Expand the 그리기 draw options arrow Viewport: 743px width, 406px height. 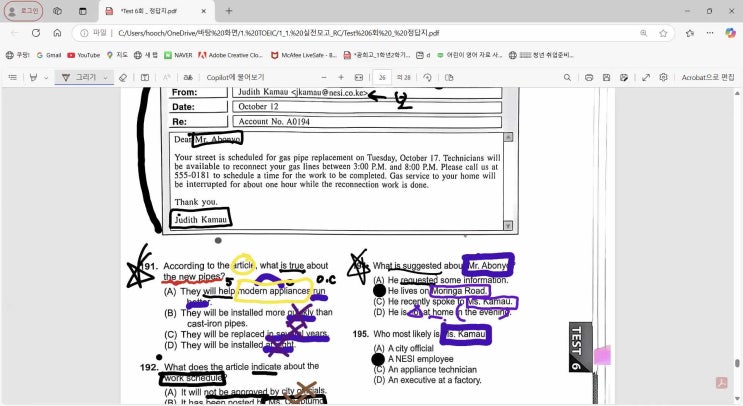(x=106, y=78)
